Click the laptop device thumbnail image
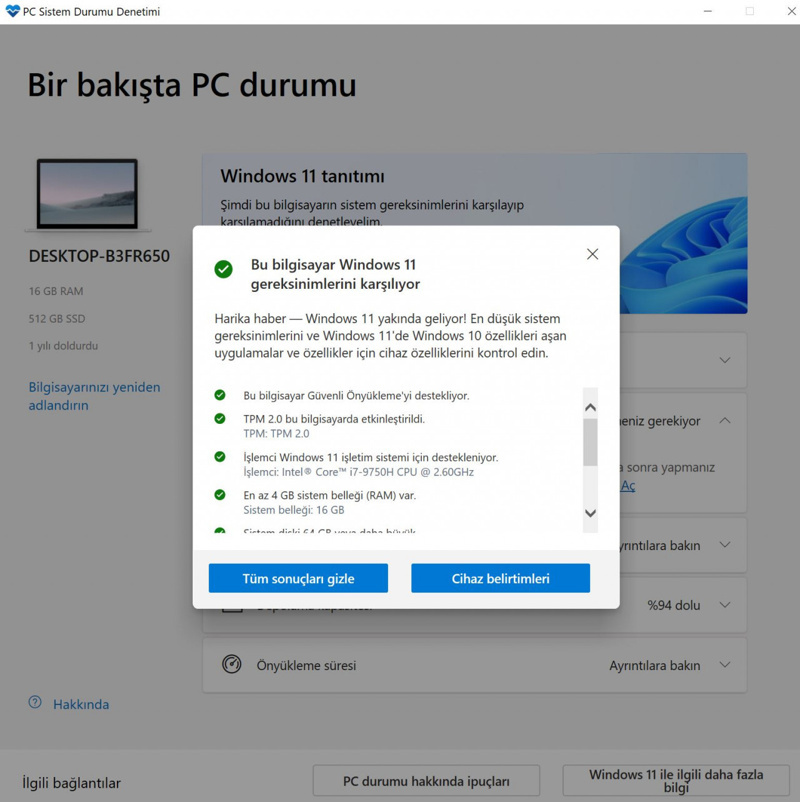This screenshot has width=800, height=802. (x=88, y=192)
